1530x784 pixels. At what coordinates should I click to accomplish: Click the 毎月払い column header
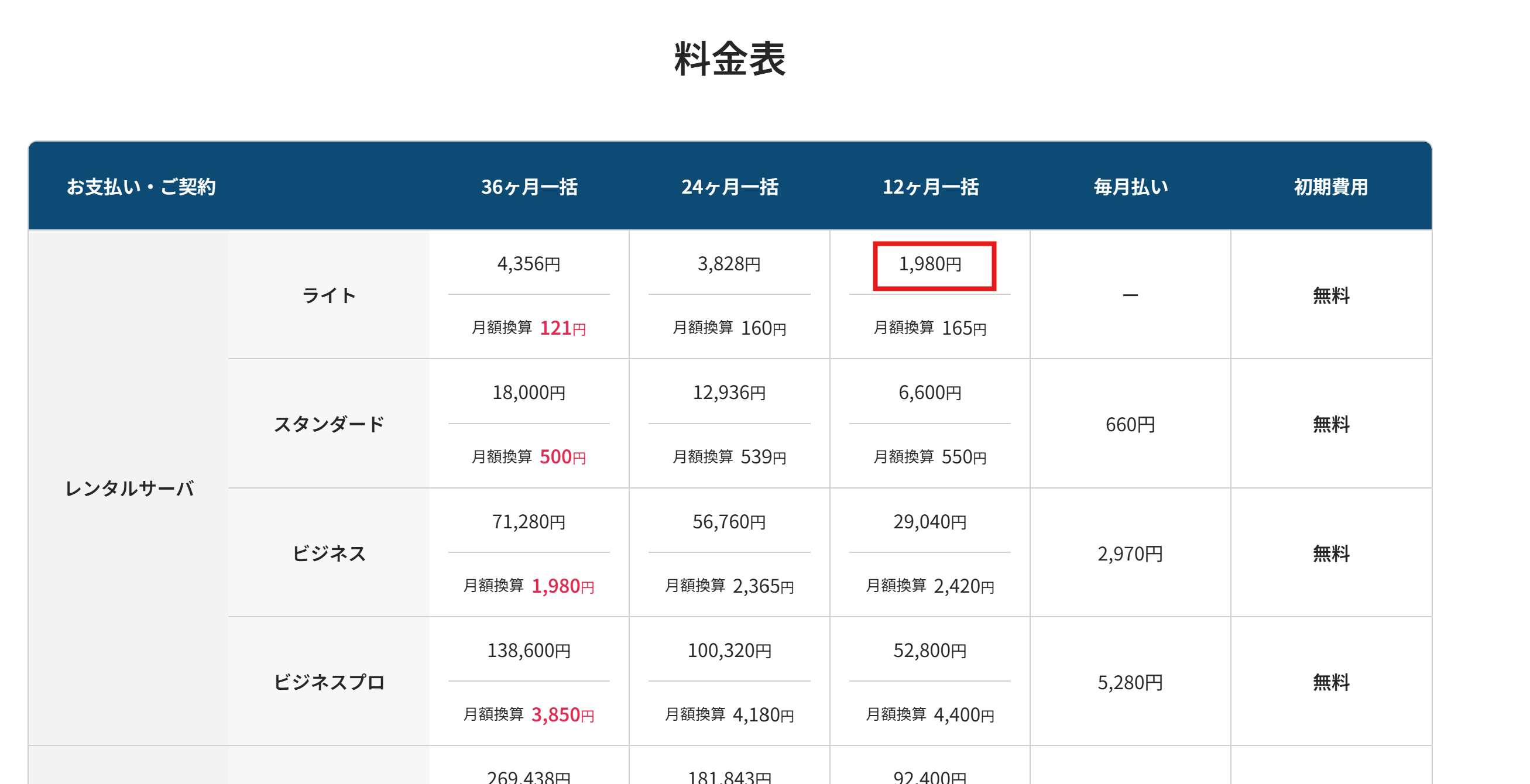[1131, 187]
